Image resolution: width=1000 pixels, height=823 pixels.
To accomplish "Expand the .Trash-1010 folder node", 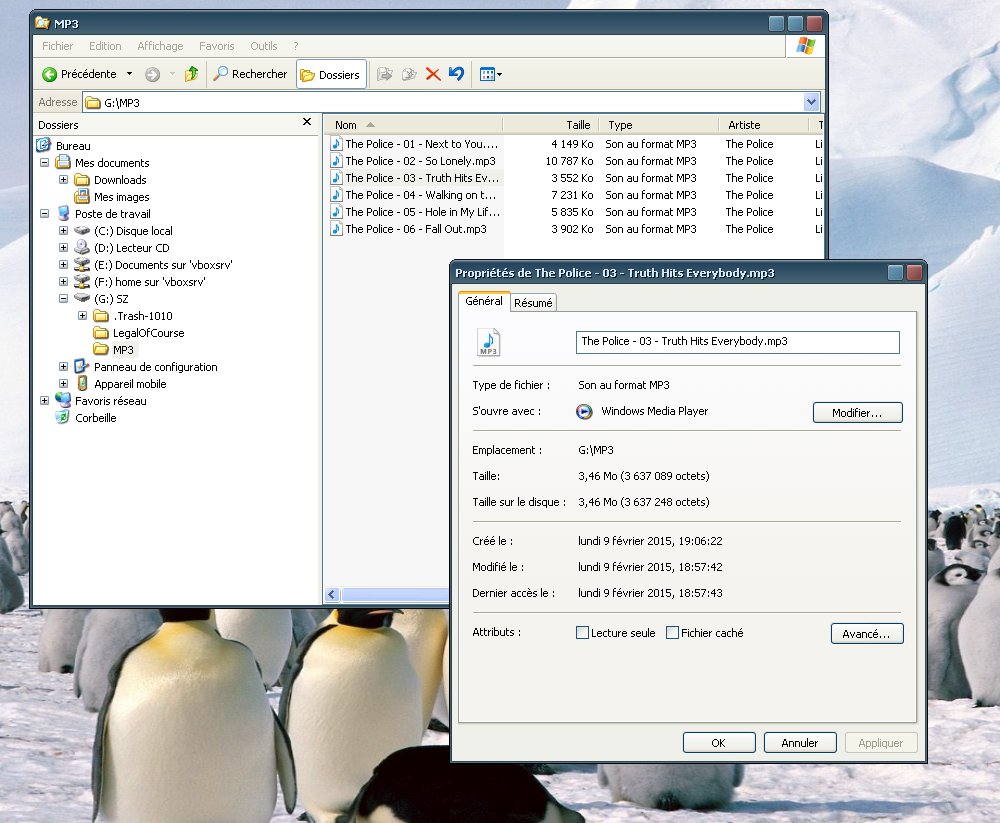I will coord(82,316).
